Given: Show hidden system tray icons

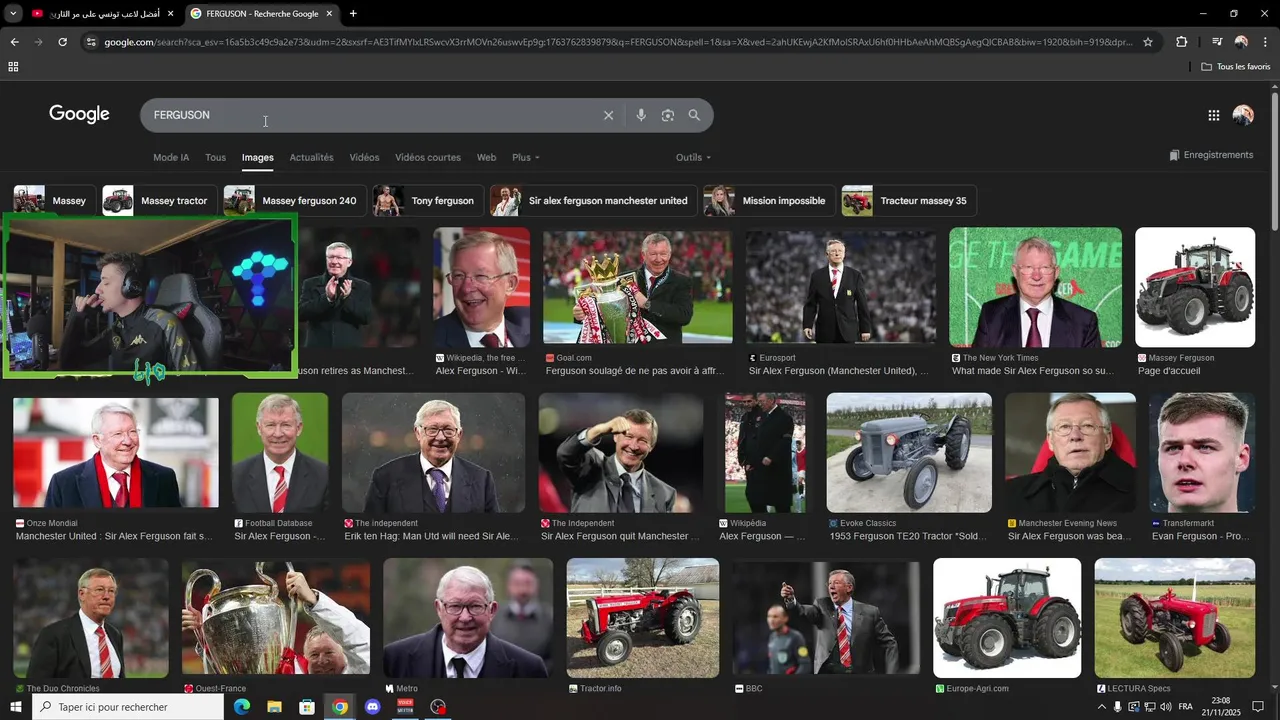Looking at the screenshot, I should (x=1102, y=707).
